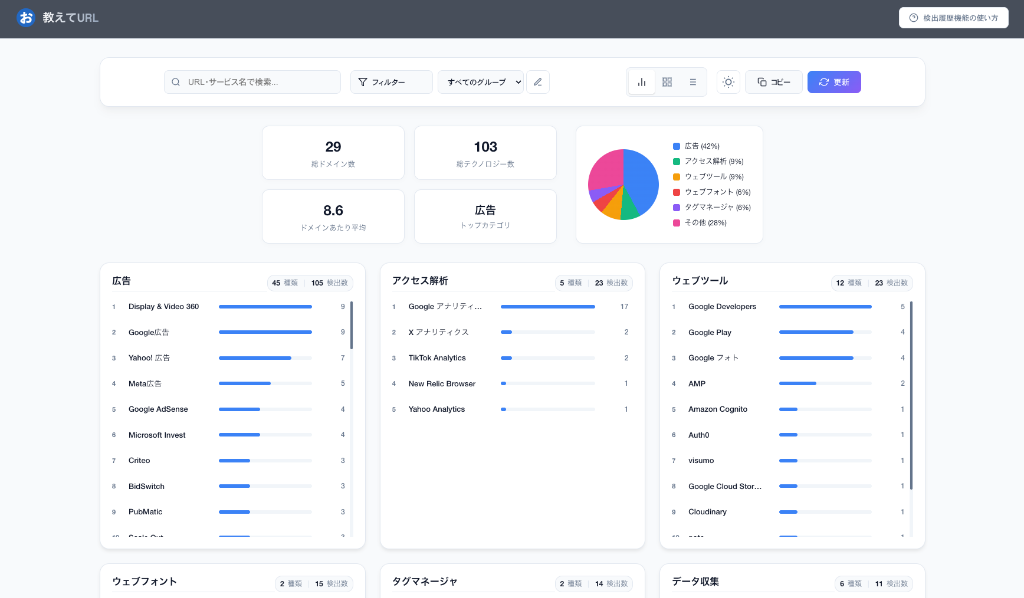
Task: Click the copy icon on the コピー button
Action: pos(761,82)
